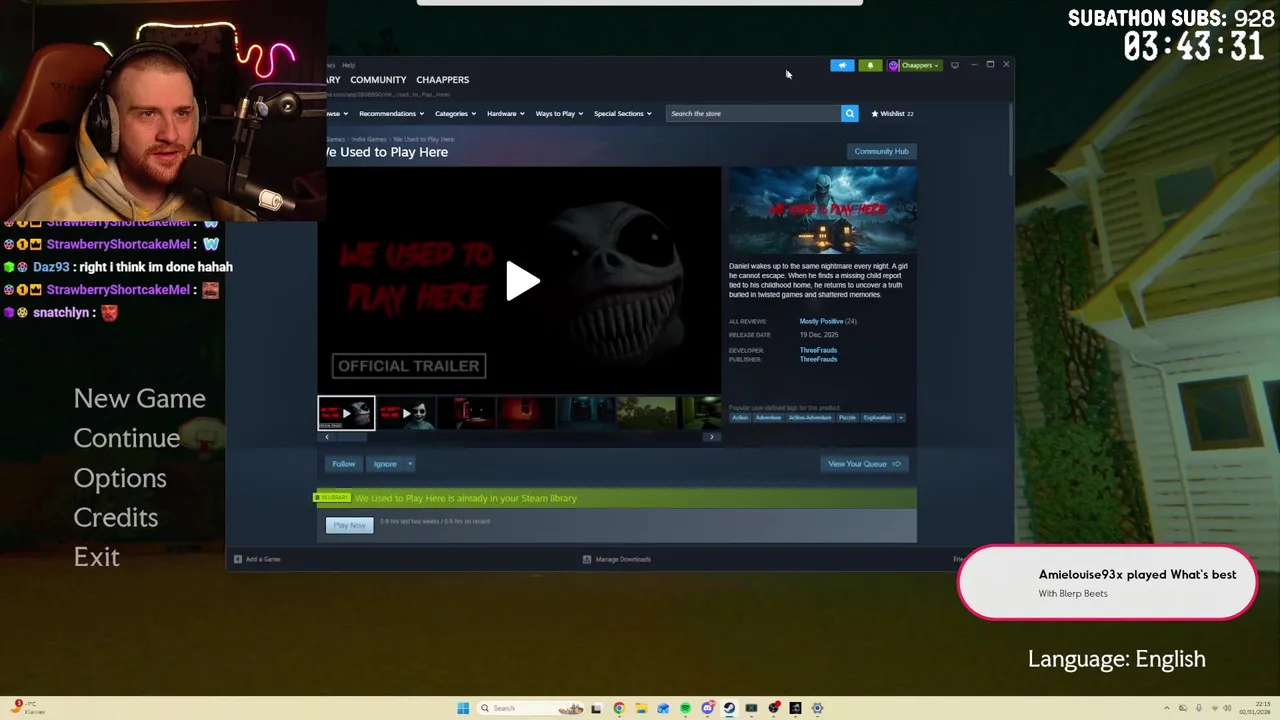1280x720 pixels.
Task: Expand more tags with plus button
Action: (900, 417)
